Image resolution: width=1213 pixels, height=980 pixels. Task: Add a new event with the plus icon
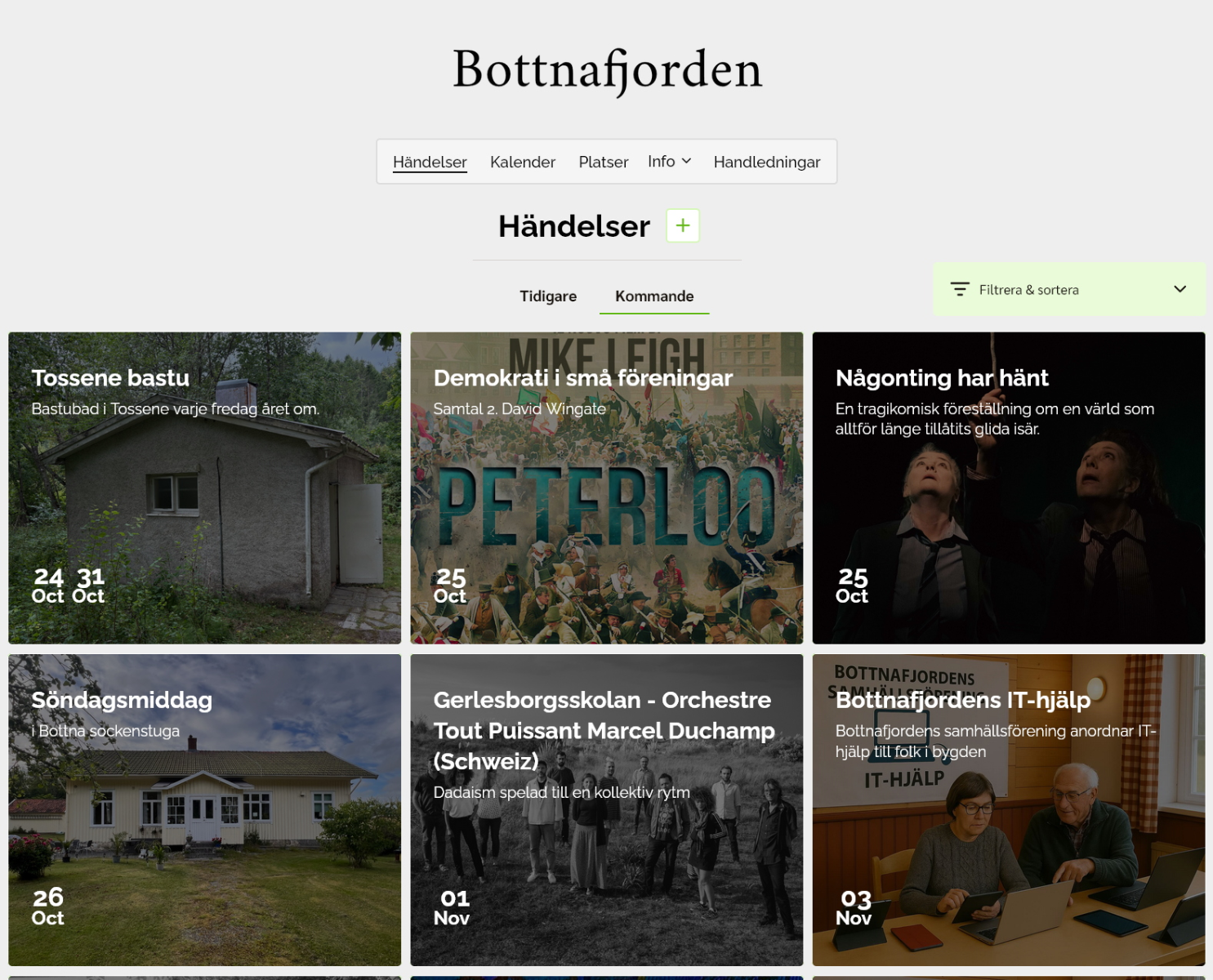tap(683, 225)
